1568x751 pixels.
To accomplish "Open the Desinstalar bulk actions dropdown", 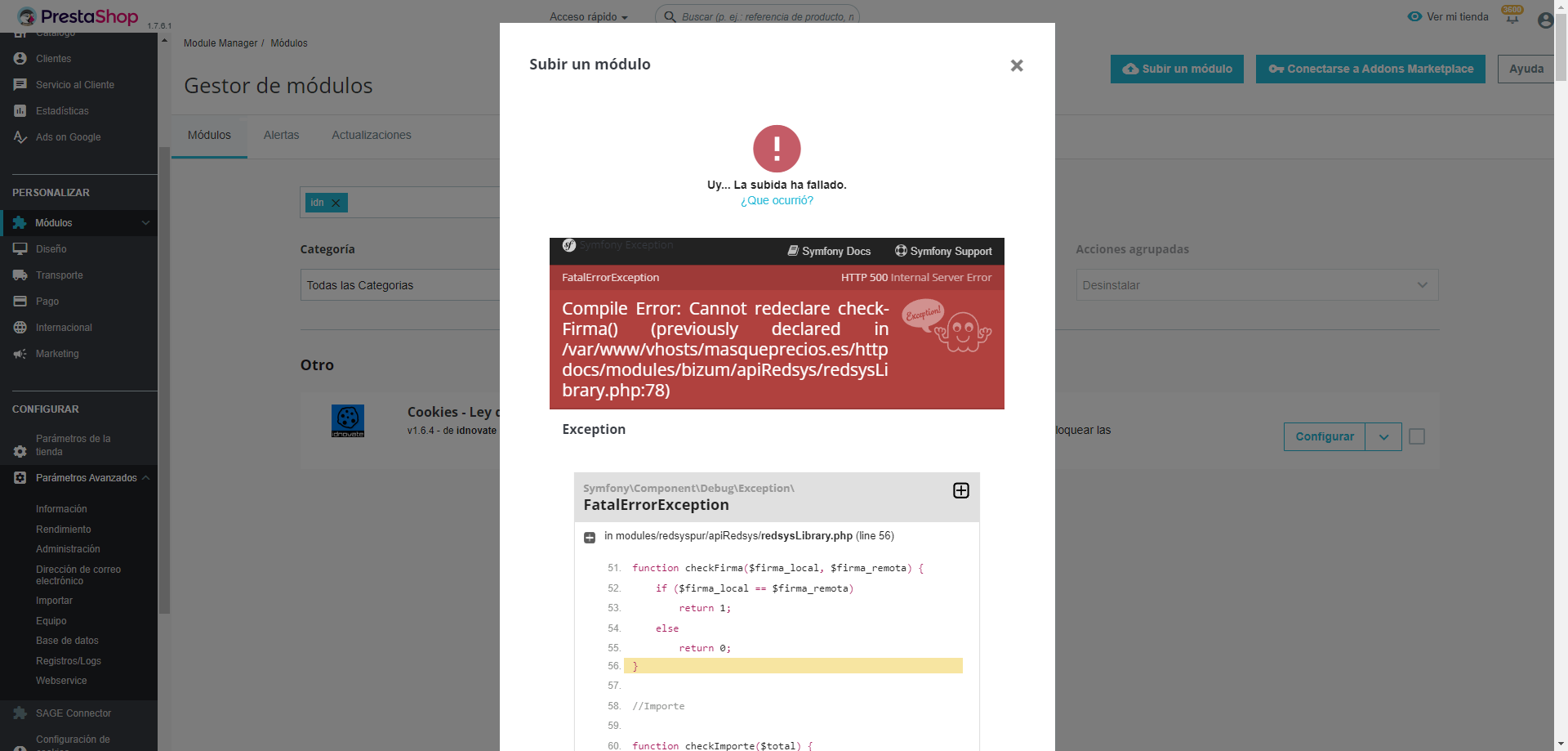I will 1257,285.
